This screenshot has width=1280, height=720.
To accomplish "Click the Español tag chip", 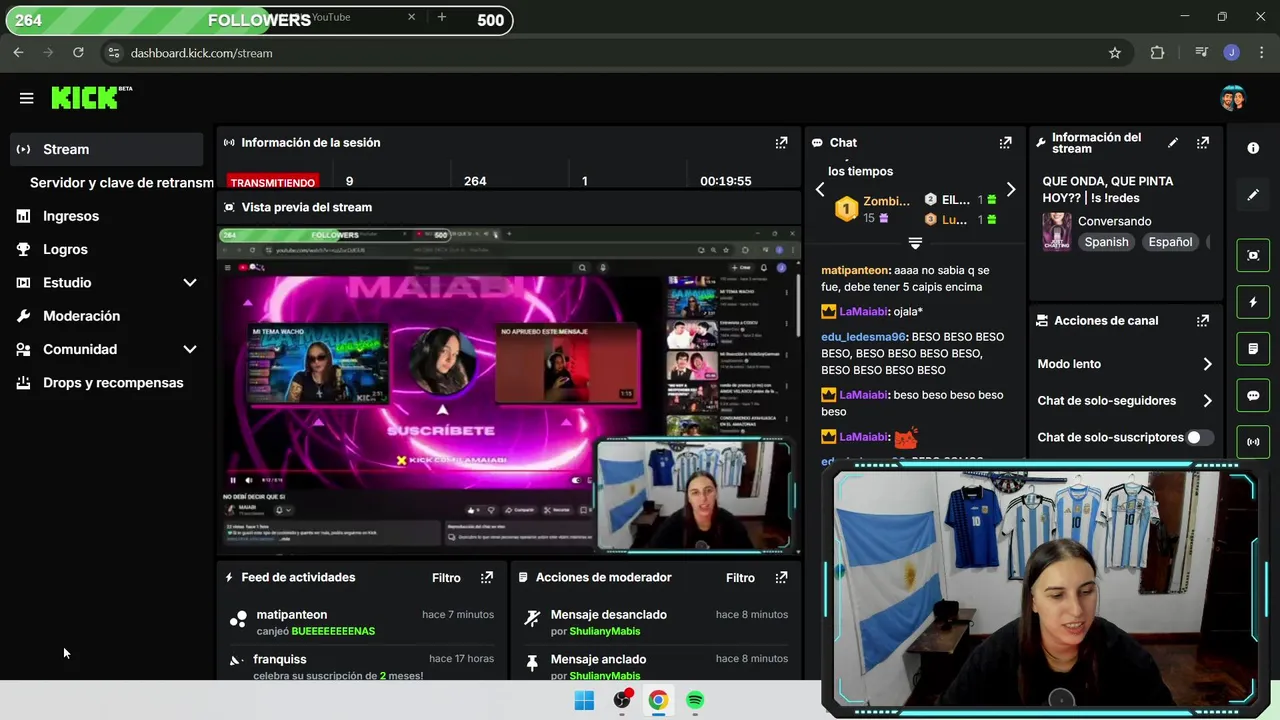I will coord(1170,242).
